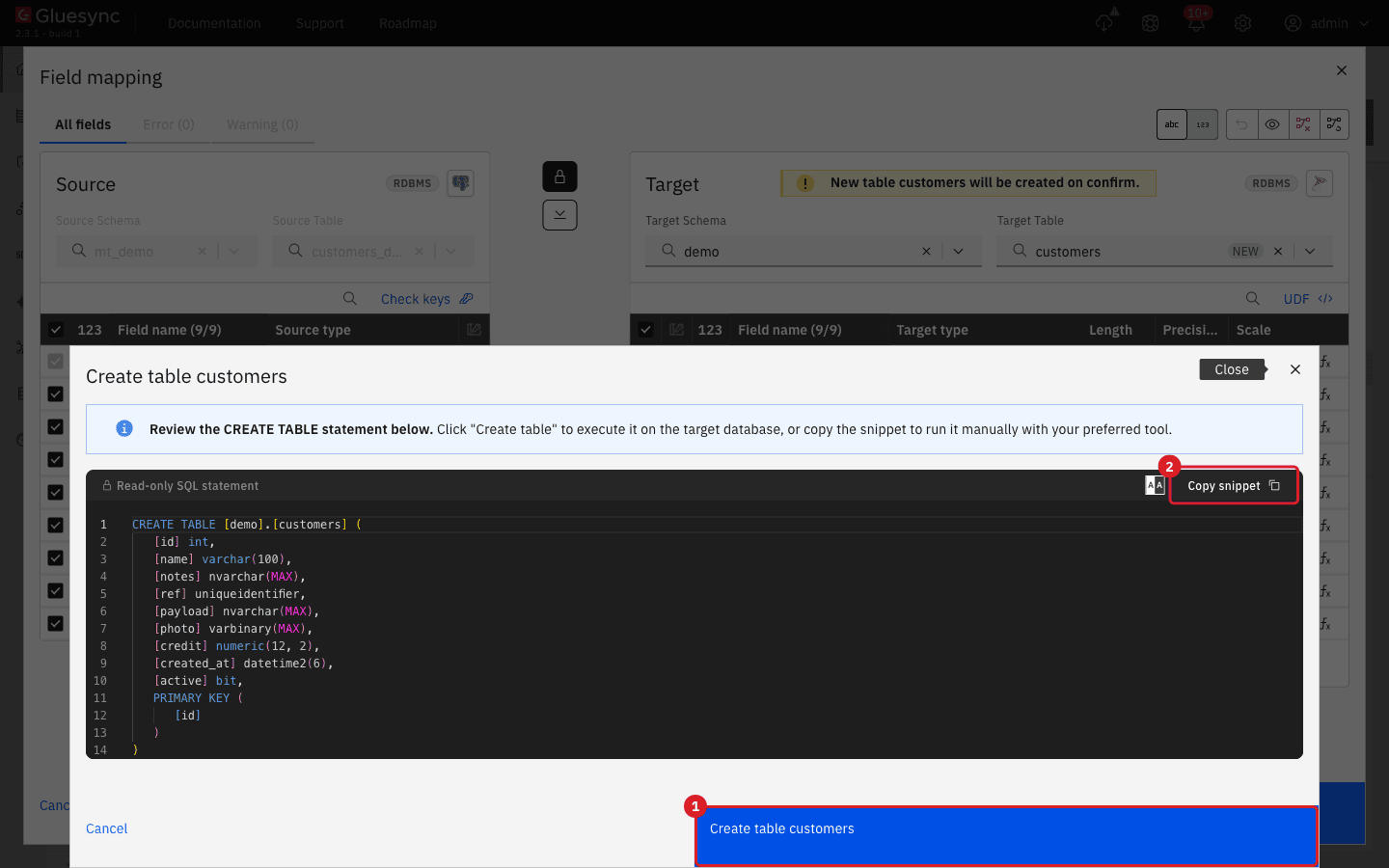Open the notifications bell
The image size is (1389, 868).
pyautogui.click(x=1197, y=23)
